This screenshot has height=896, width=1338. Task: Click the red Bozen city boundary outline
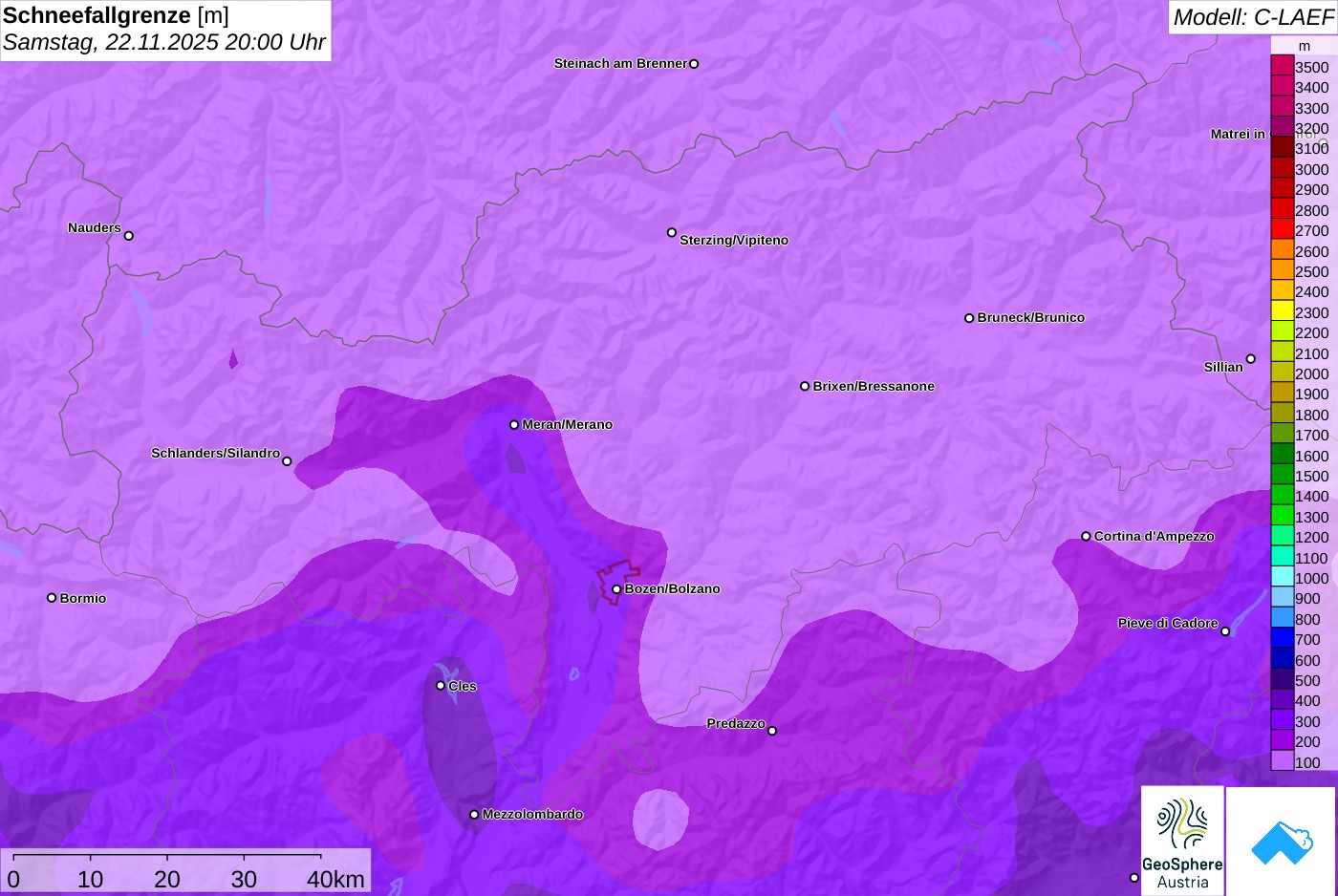click(x=618, y=581)
